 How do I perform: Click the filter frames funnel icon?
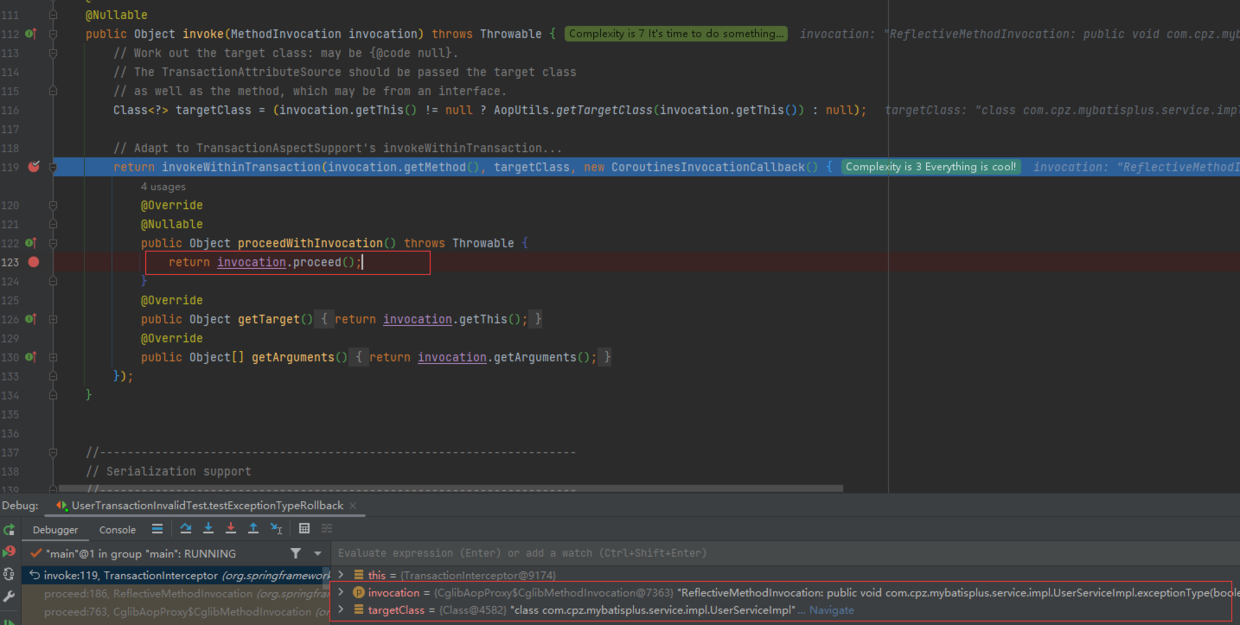[x=295, y=553]
